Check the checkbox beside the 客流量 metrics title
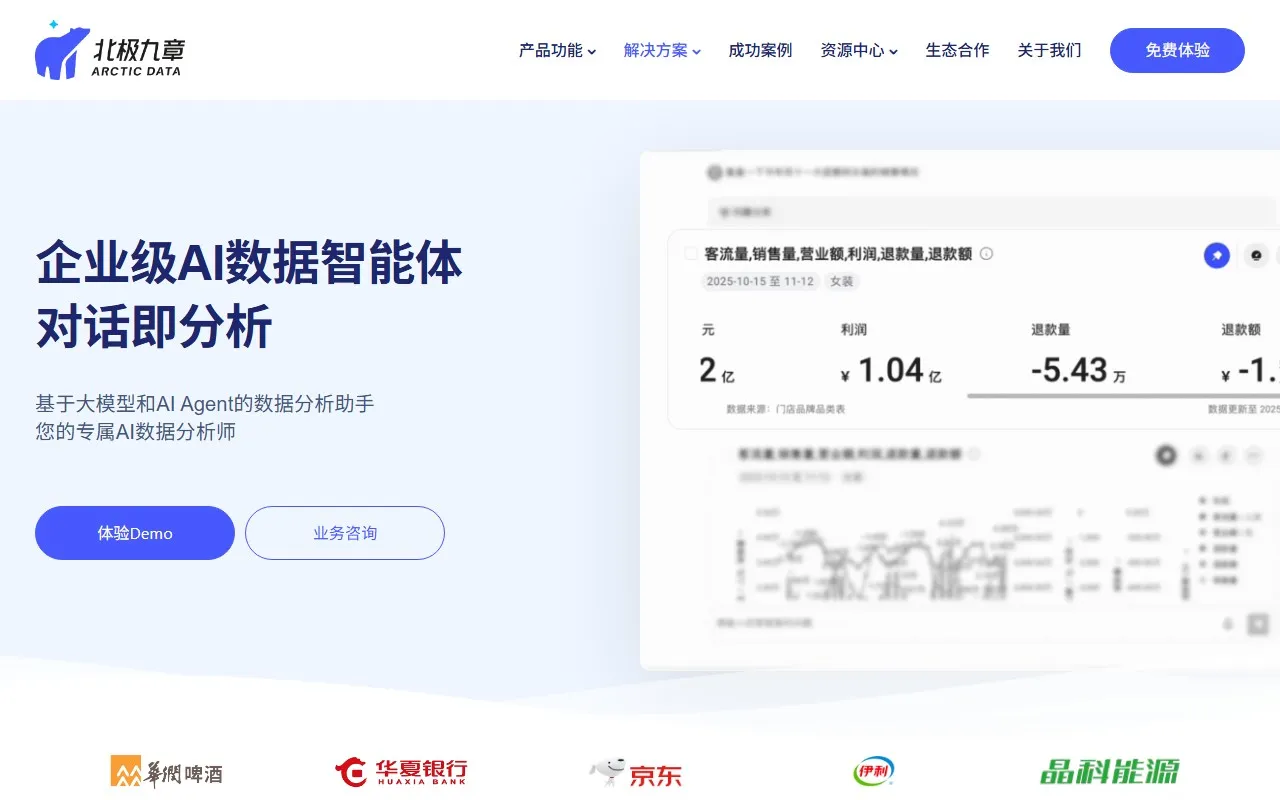Viewport: 1280px width, 800px height. click(x=691, y=254)
